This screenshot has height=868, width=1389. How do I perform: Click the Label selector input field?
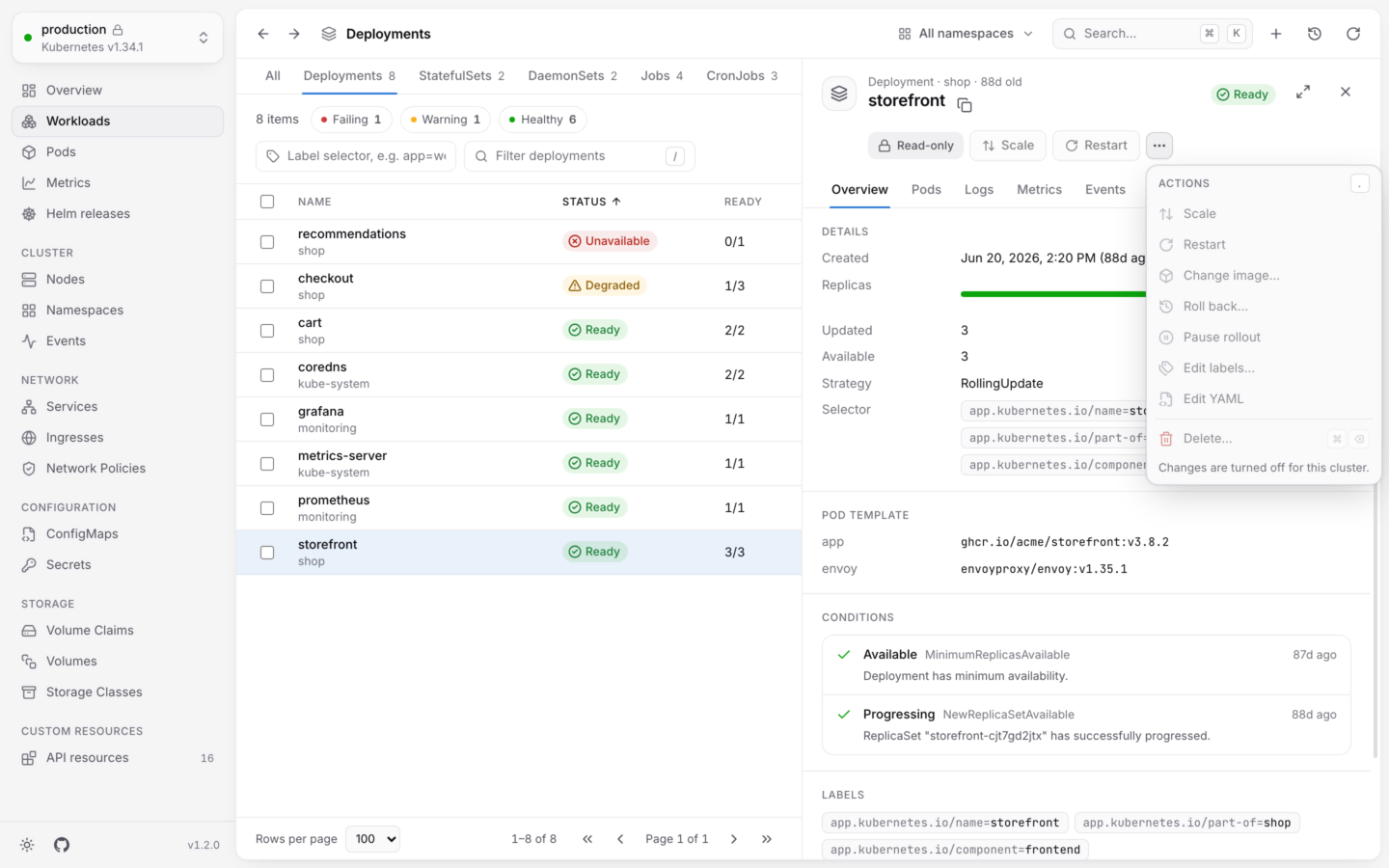point(356,156)
